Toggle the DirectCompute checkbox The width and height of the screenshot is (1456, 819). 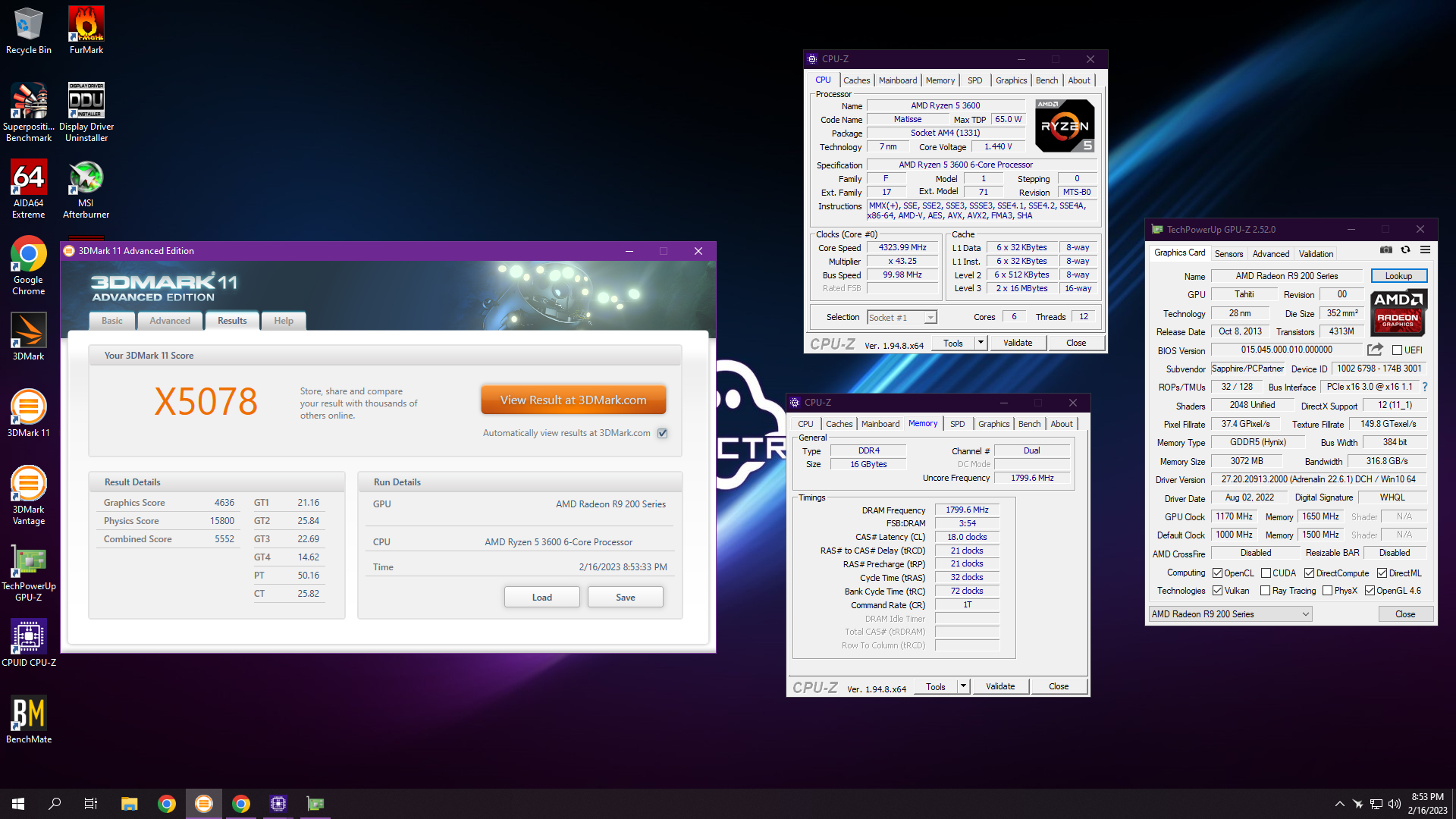pyautogui.click(x=1309, y=573)
